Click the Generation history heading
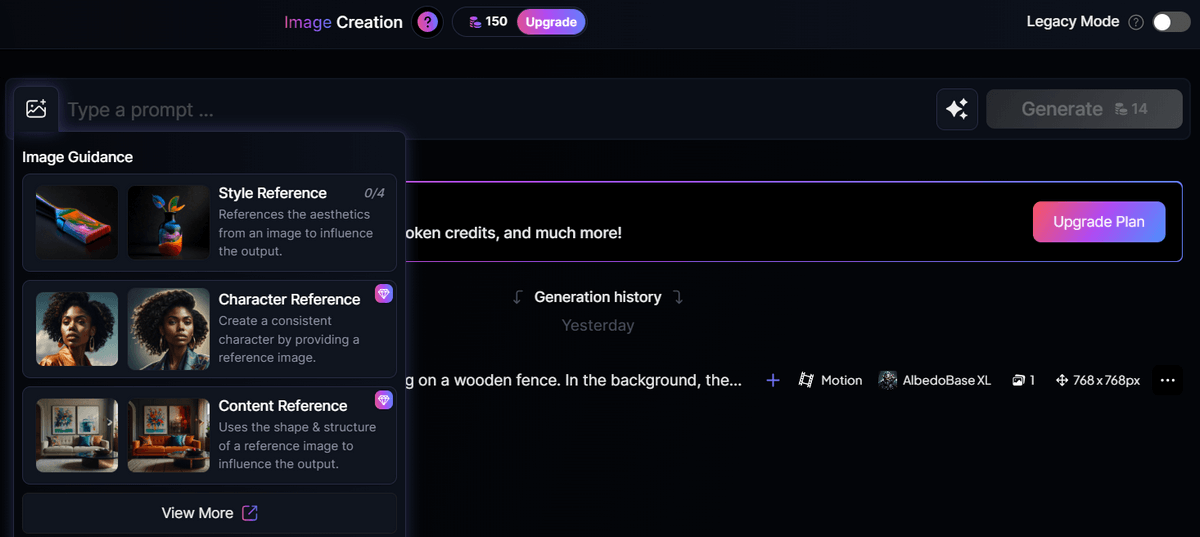Viewport: 1200px width, 537px height. tap(598, 297)
